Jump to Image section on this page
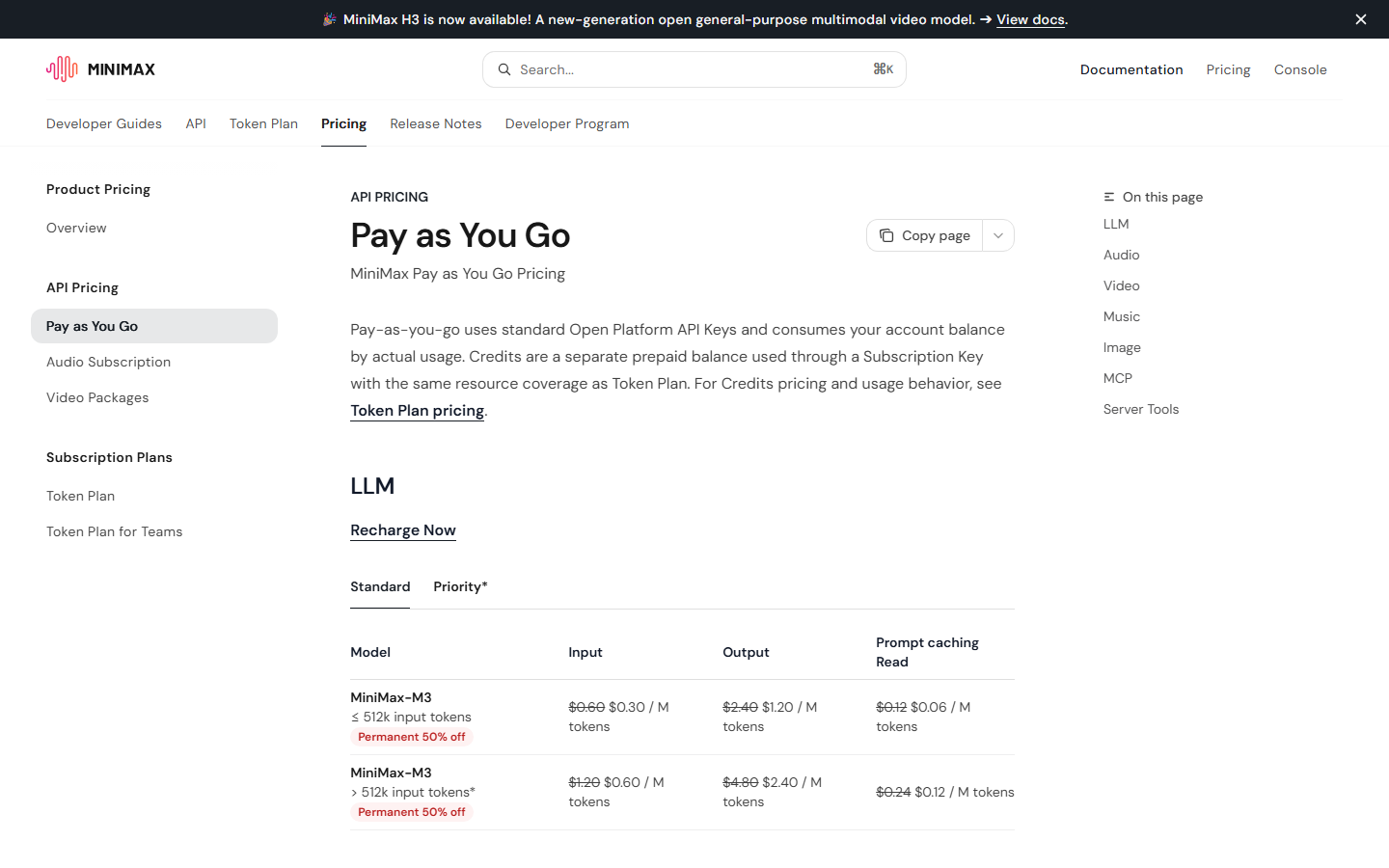The height and width of the screenshot is (868, 1389). [1122, 347]
